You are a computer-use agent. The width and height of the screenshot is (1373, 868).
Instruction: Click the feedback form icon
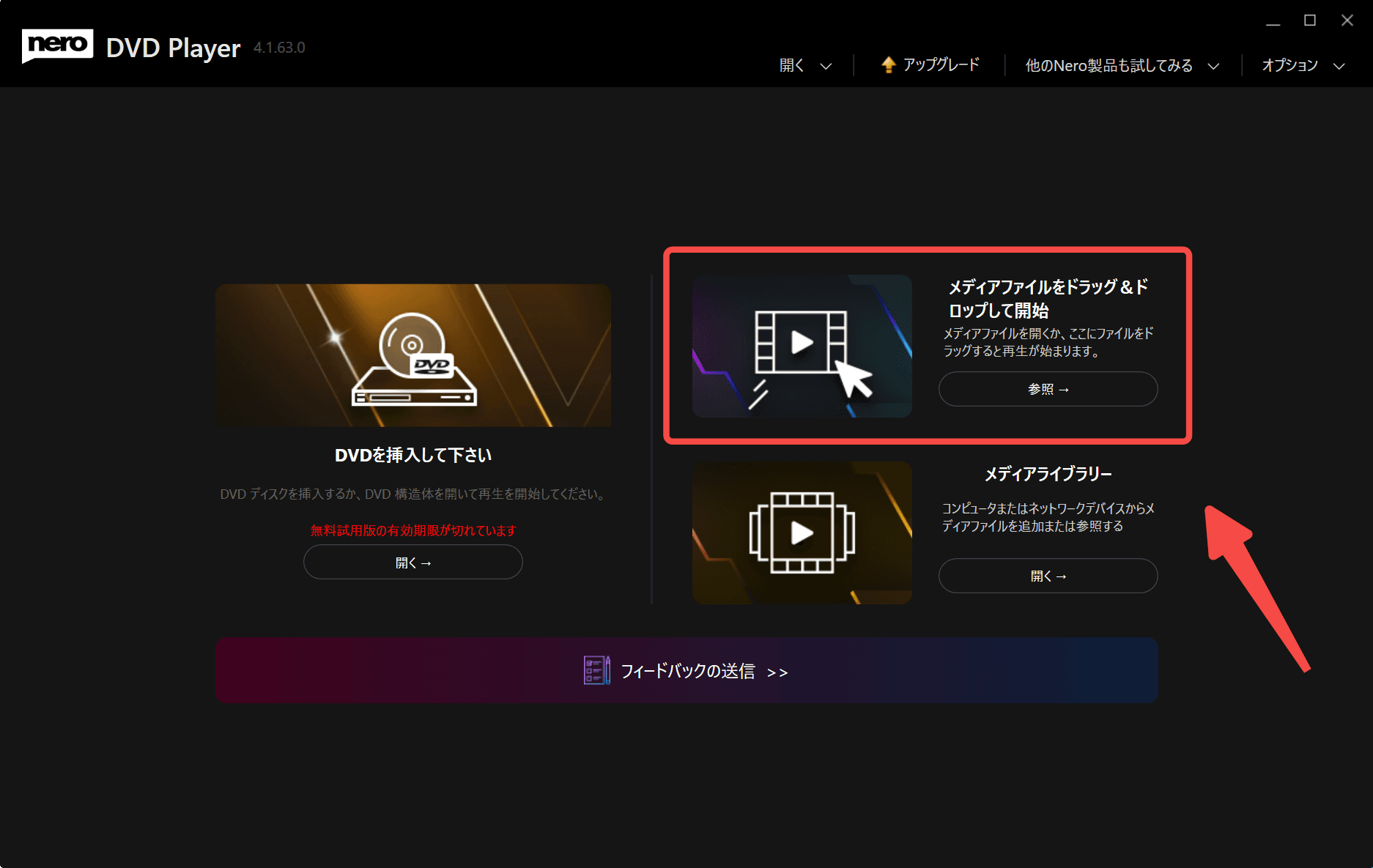click(597, 670)
